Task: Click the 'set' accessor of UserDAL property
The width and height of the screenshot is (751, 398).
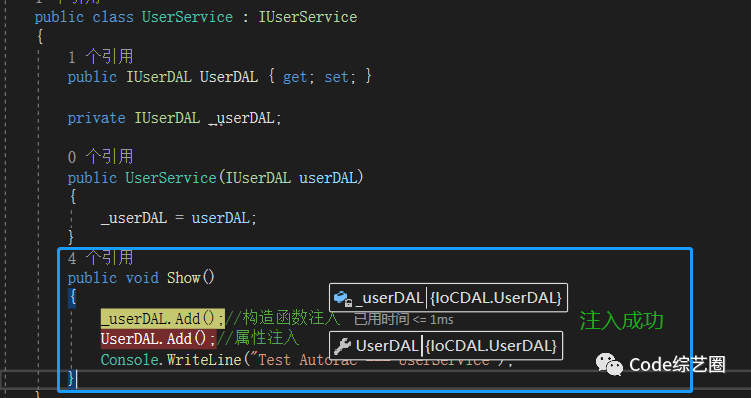Action: pos(336,77)
